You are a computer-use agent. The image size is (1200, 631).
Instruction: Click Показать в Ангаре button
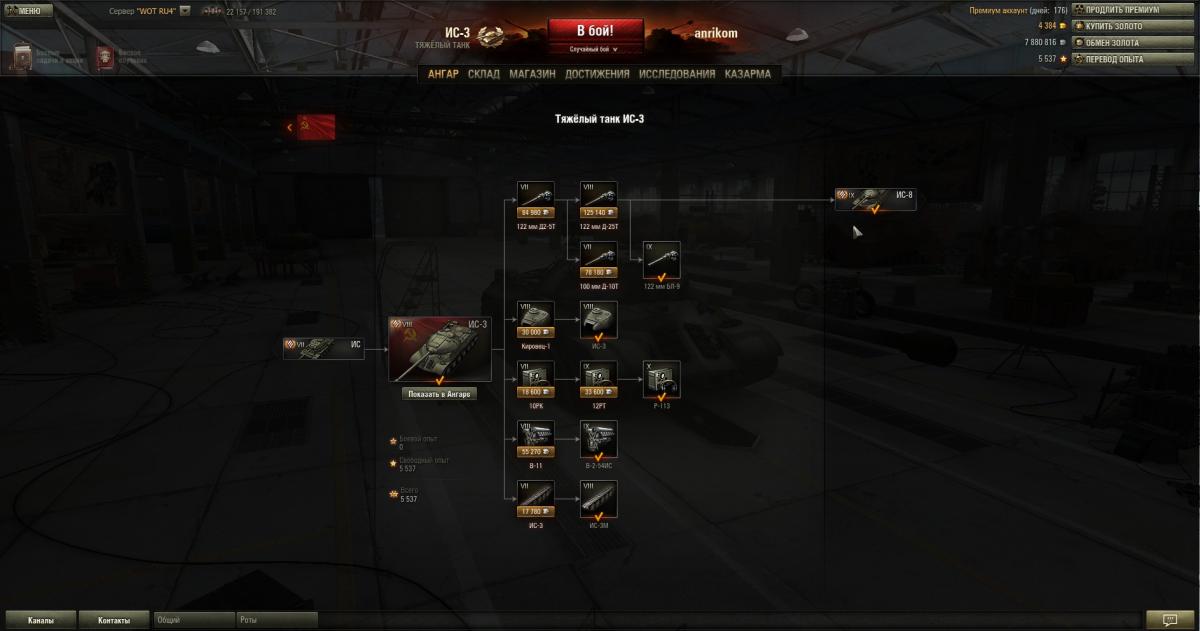tap(438, 394)
